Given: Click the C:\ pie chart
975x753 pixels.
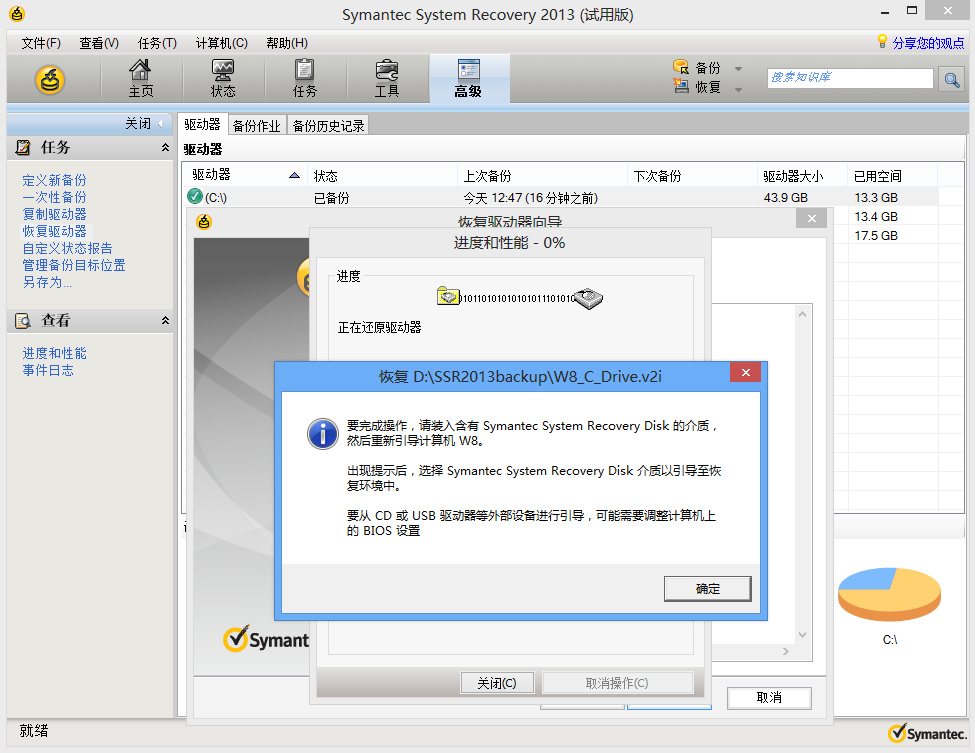Looking at the screenshot, I should click(889, 594).
